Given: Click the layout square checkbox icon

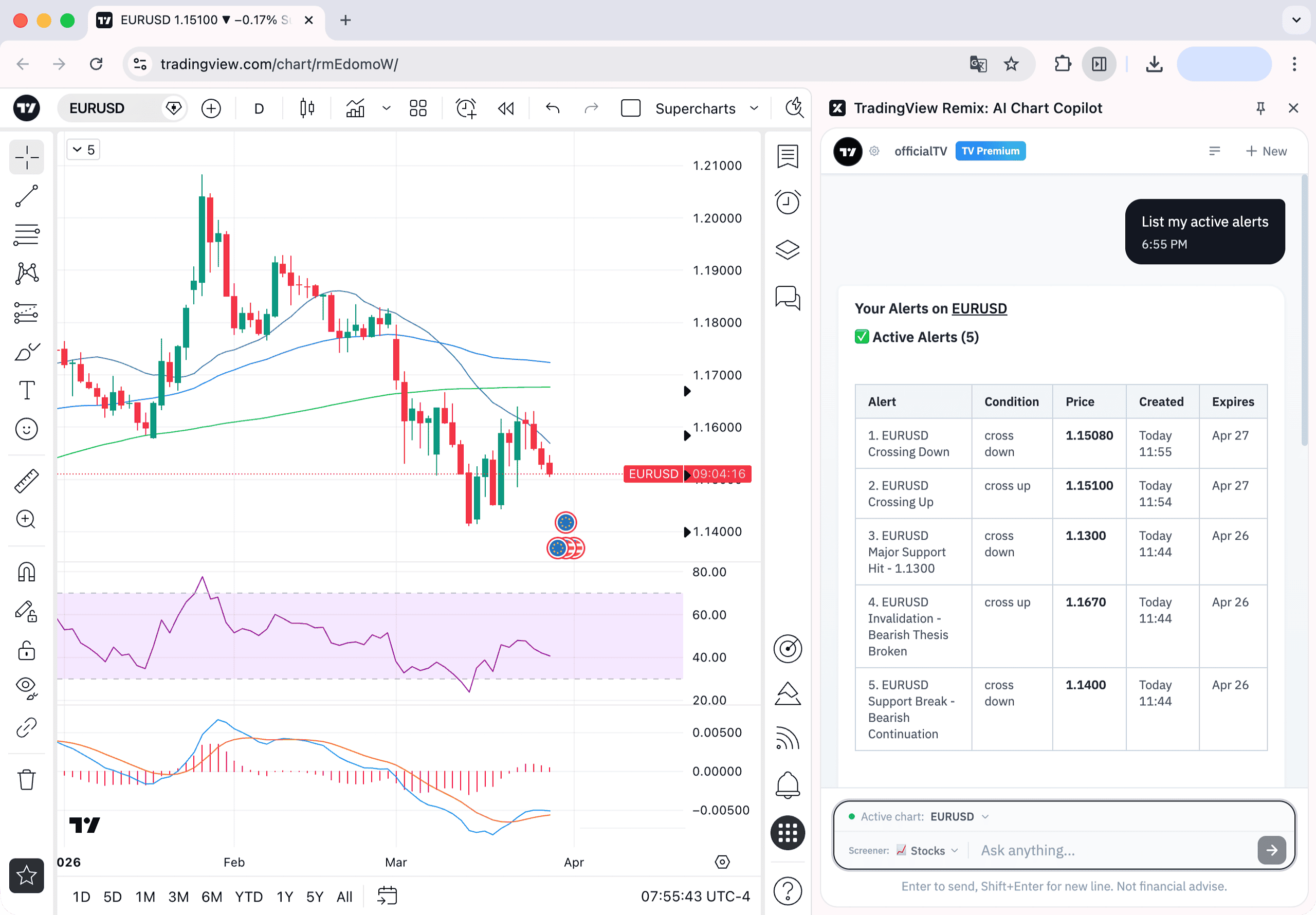Looking at the screenshot, I should (630, 108).
